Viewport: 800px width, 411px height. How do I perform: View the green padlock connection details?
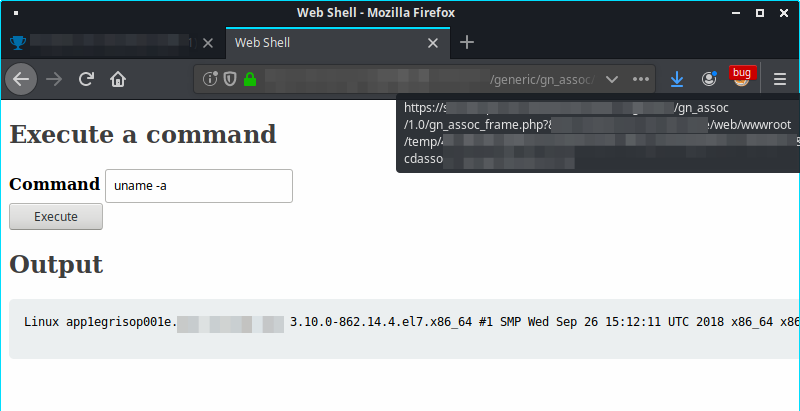[249, 79]
